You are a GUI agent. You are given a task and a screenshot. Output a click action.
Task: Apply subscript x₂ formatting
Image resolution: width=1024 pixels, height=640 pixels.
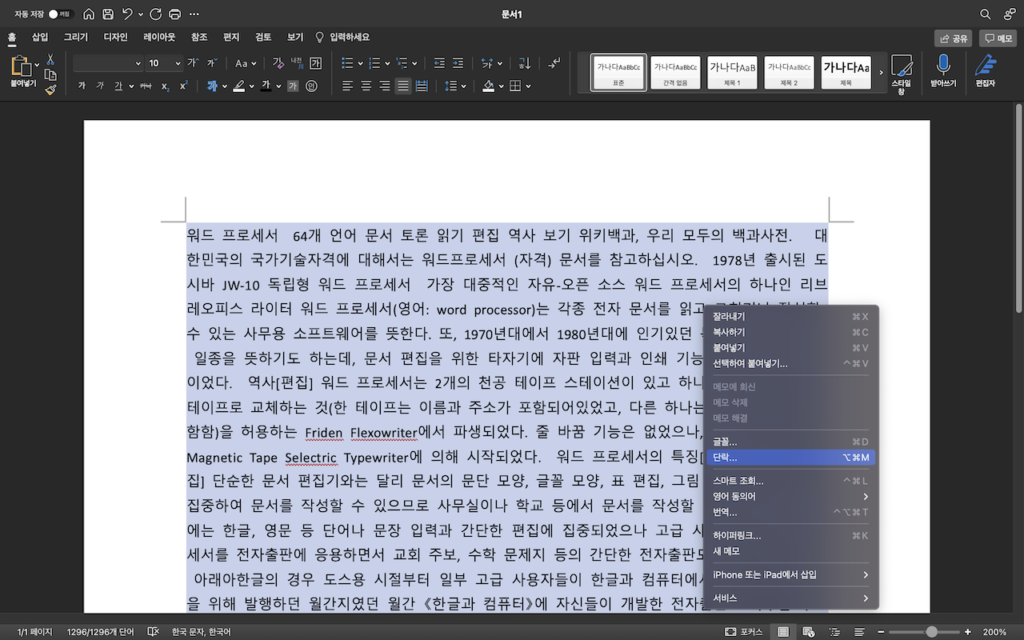coord(165,86)
